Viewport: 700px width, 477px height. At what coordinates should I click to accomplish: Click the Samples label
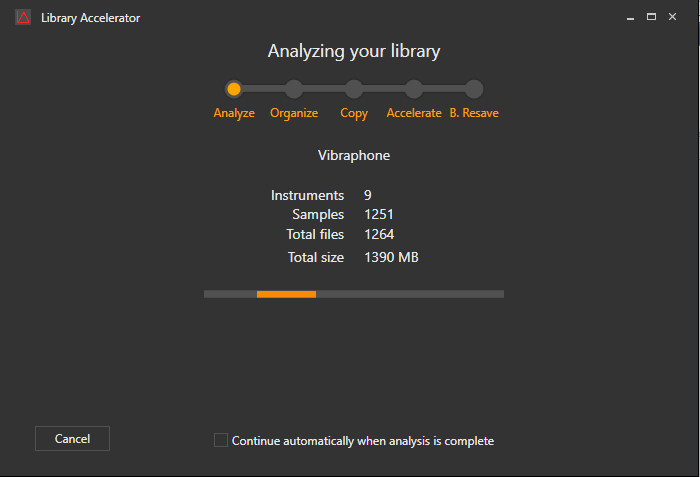318,214
